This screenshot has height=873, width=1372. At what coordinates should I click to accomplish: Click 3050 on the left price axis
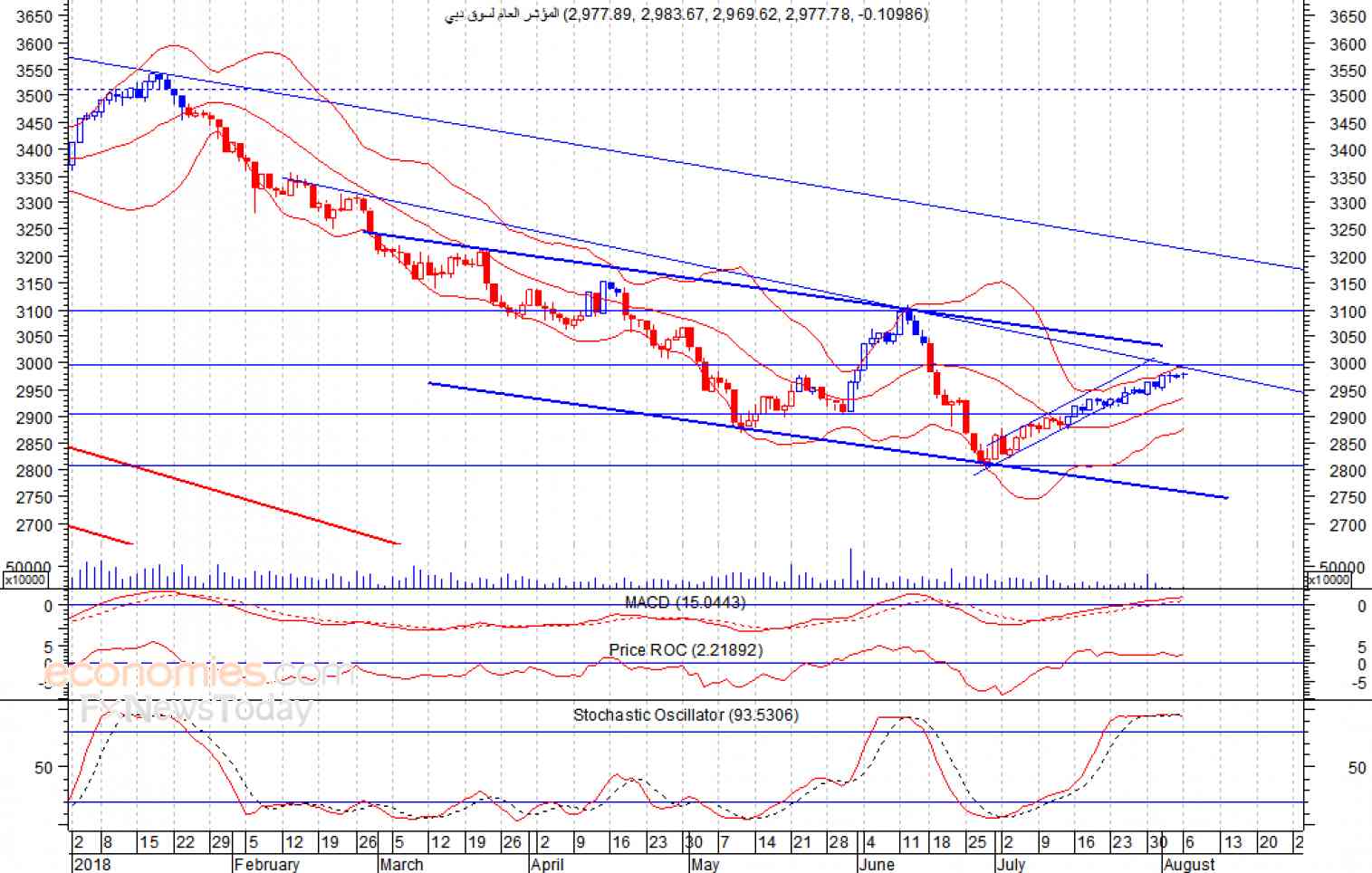coord(35,337)
